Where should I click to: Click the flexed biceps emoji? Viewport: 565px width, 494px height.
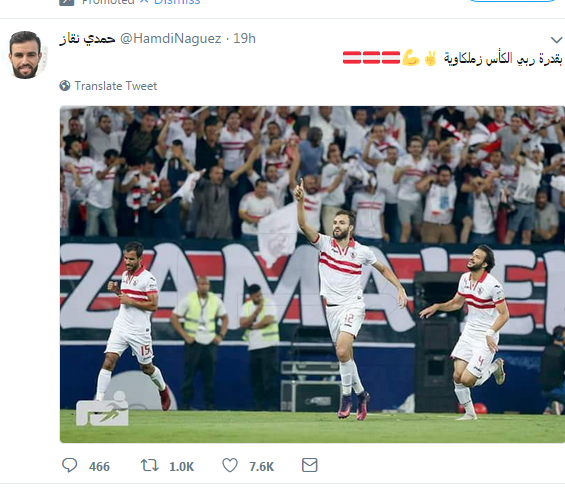pyautogui.click(x=411, y=58)
